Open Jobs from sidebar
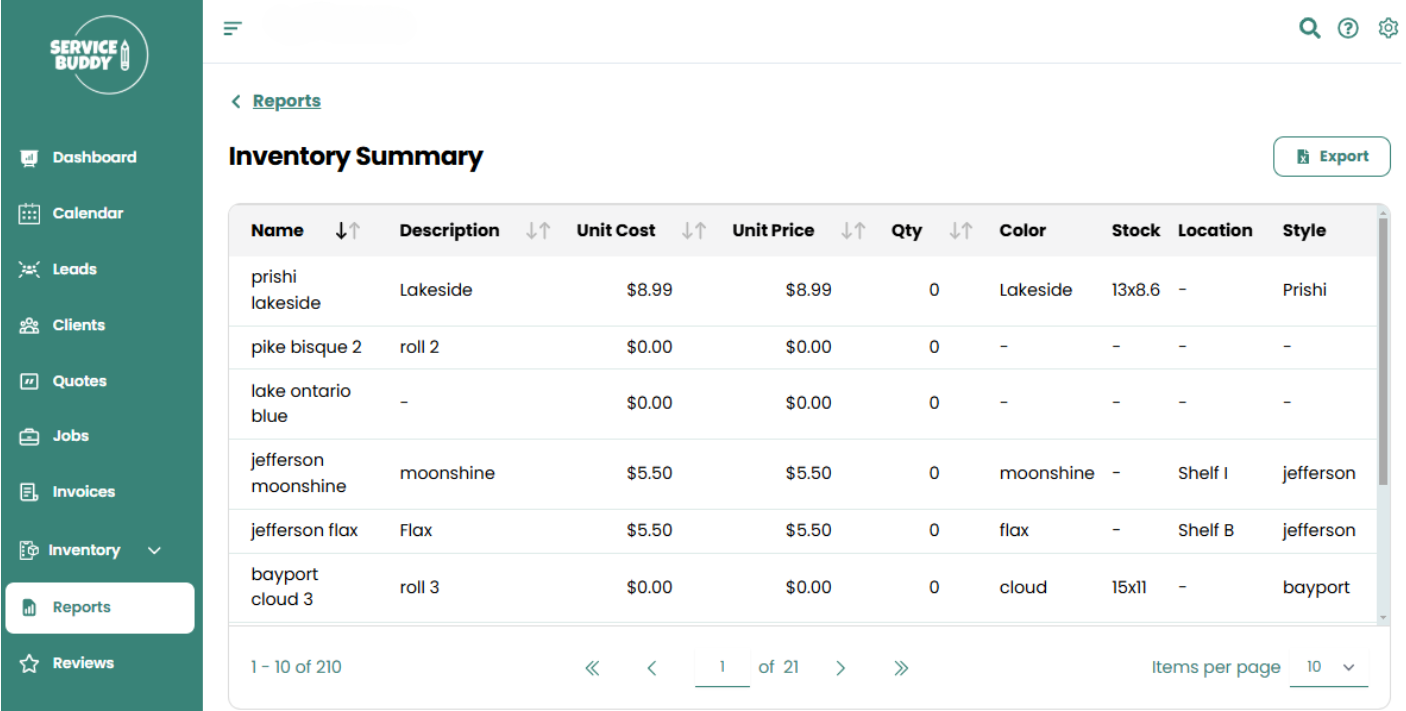 click(x=71, y=437)
